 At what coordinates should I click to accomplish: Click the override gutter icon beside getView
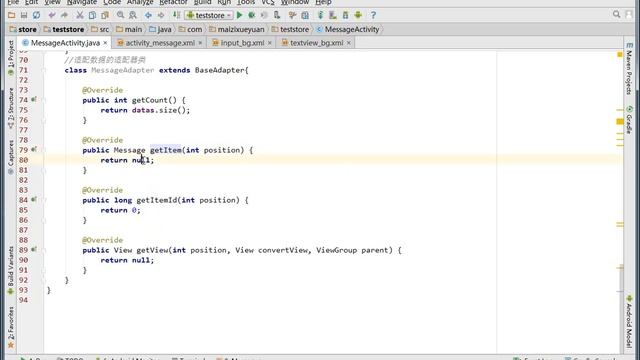pos(34,249)
